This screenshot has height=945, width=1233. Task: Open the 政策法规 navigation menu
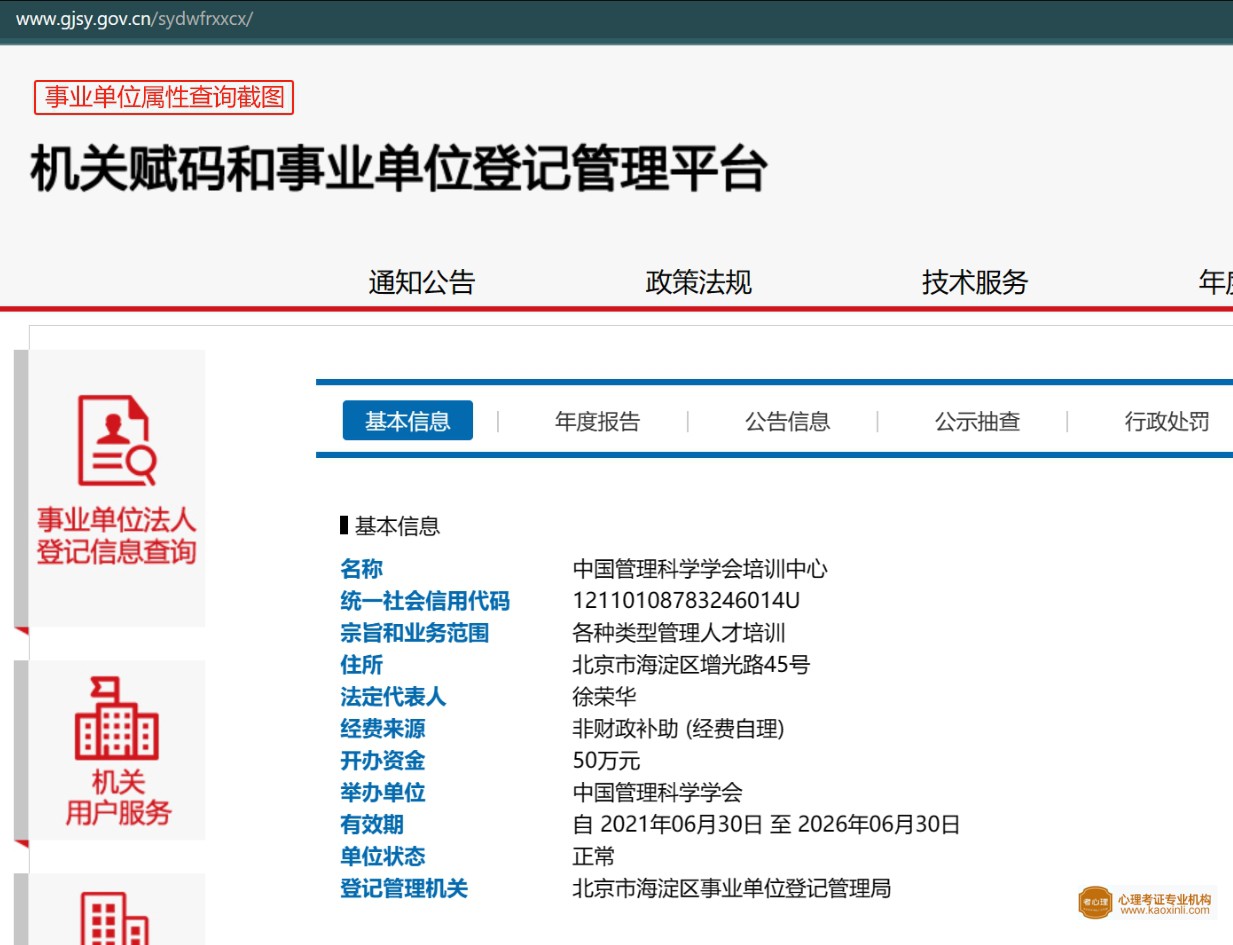click(x=698, y=283)
